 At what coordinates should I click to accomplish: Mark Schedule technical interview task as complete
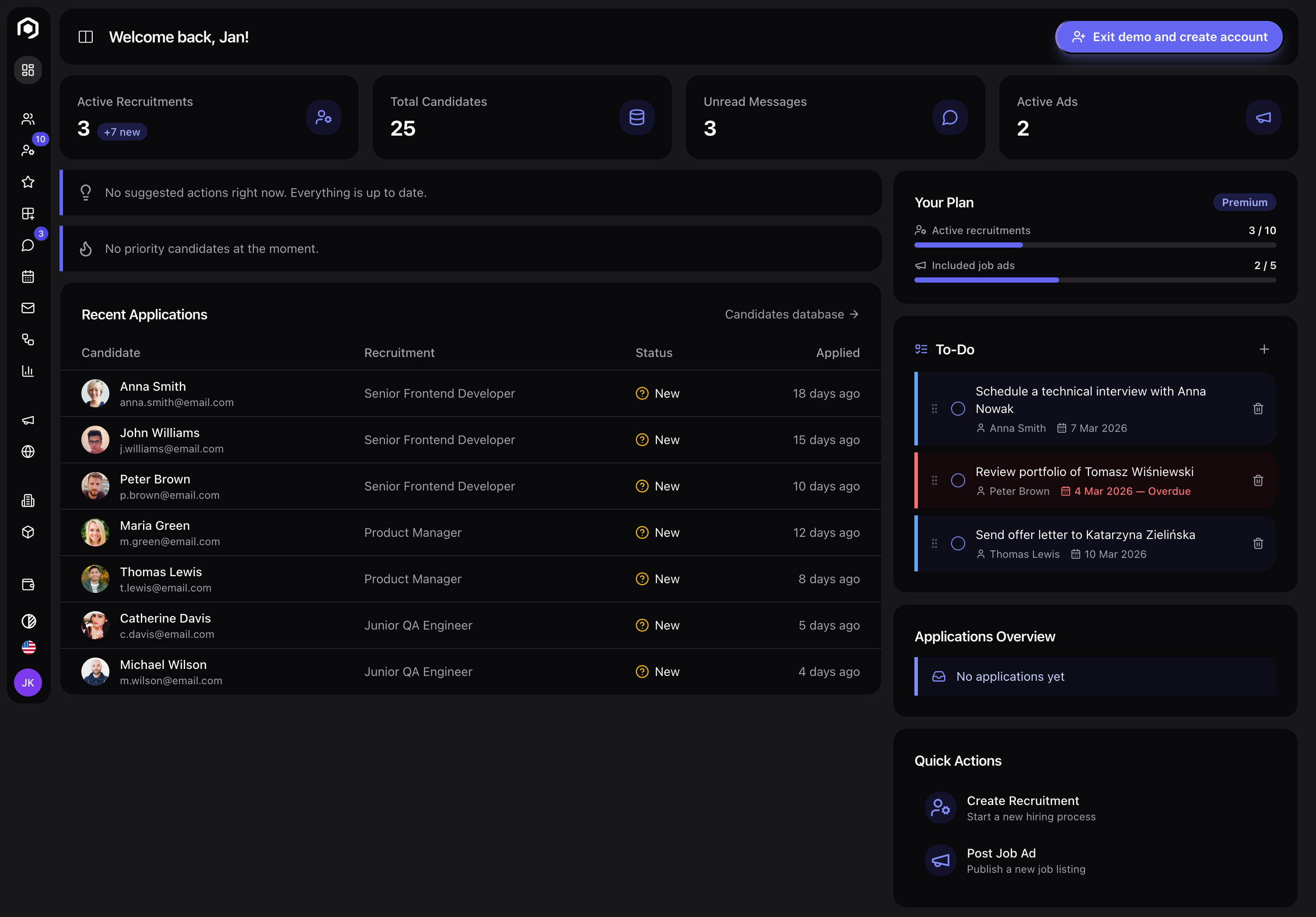pos(958,409)
